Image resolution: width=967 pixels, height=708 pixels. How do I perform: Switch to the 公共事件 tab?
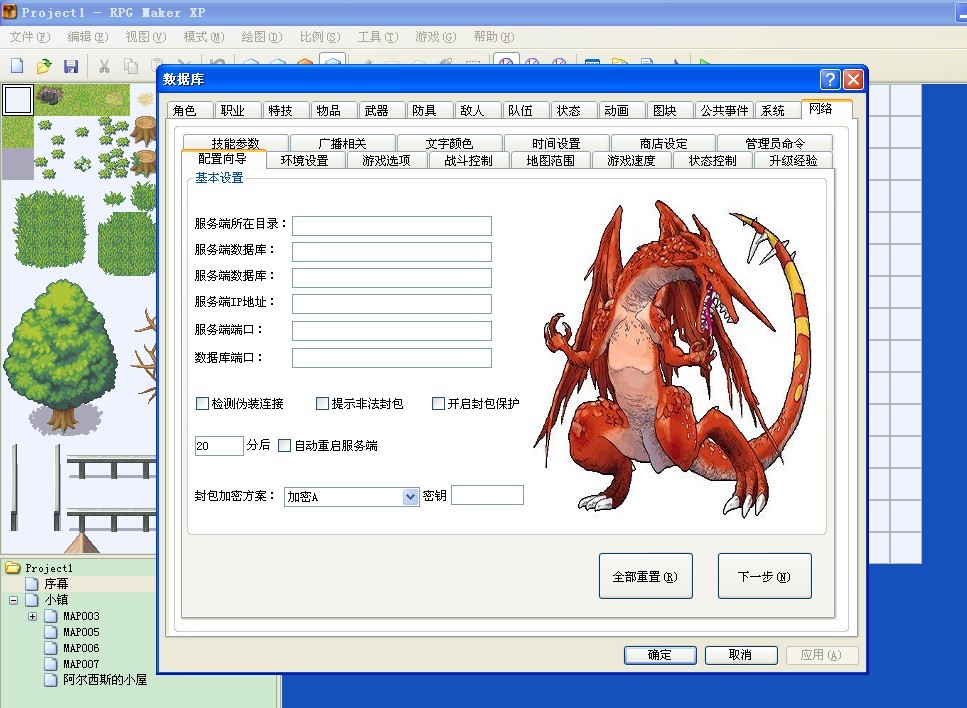click(724, 110)
